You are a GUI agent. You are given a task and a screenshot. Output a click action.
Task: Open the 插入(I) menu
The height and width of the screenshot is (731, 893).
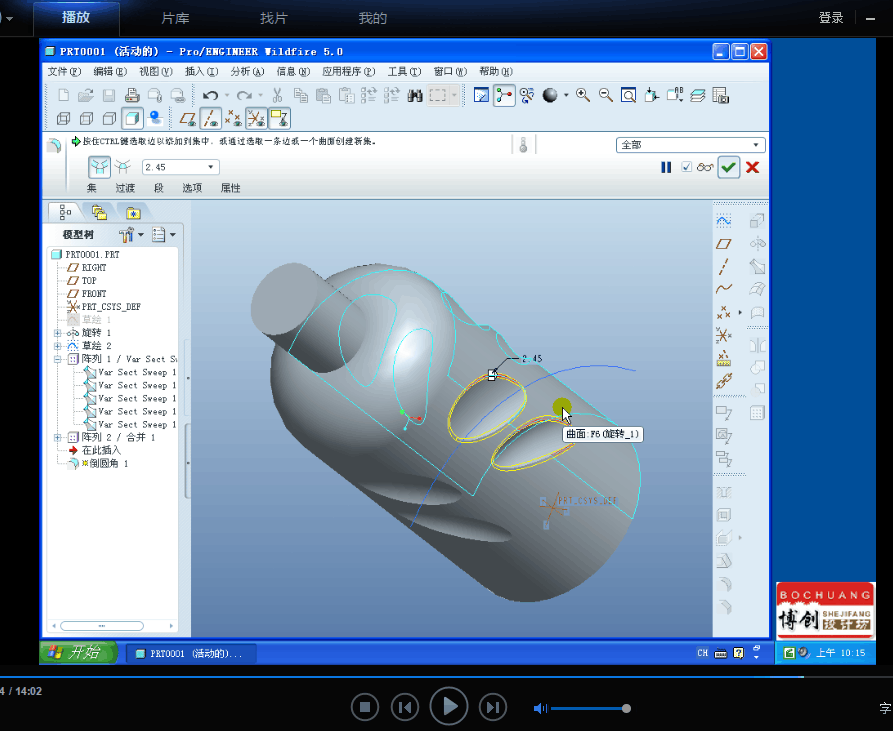pyautogui.click(x=201, y=71)
